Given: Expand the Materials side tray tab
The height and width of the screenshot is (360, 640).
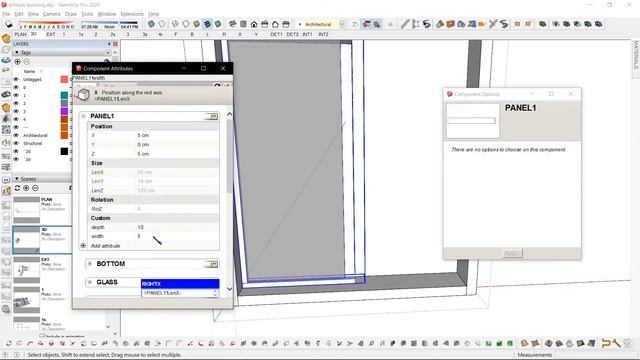Looking at the screenshot, I should [636, 55].
